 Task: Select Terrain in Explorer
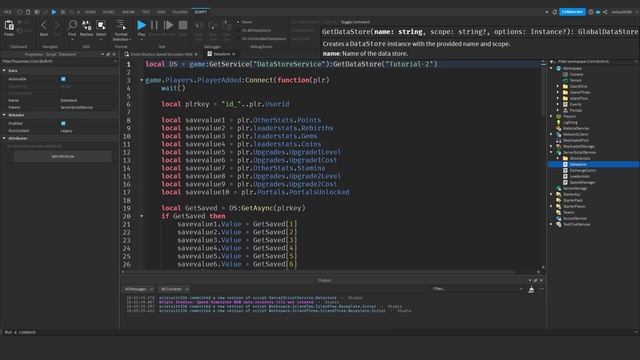[x=576, y=81]
